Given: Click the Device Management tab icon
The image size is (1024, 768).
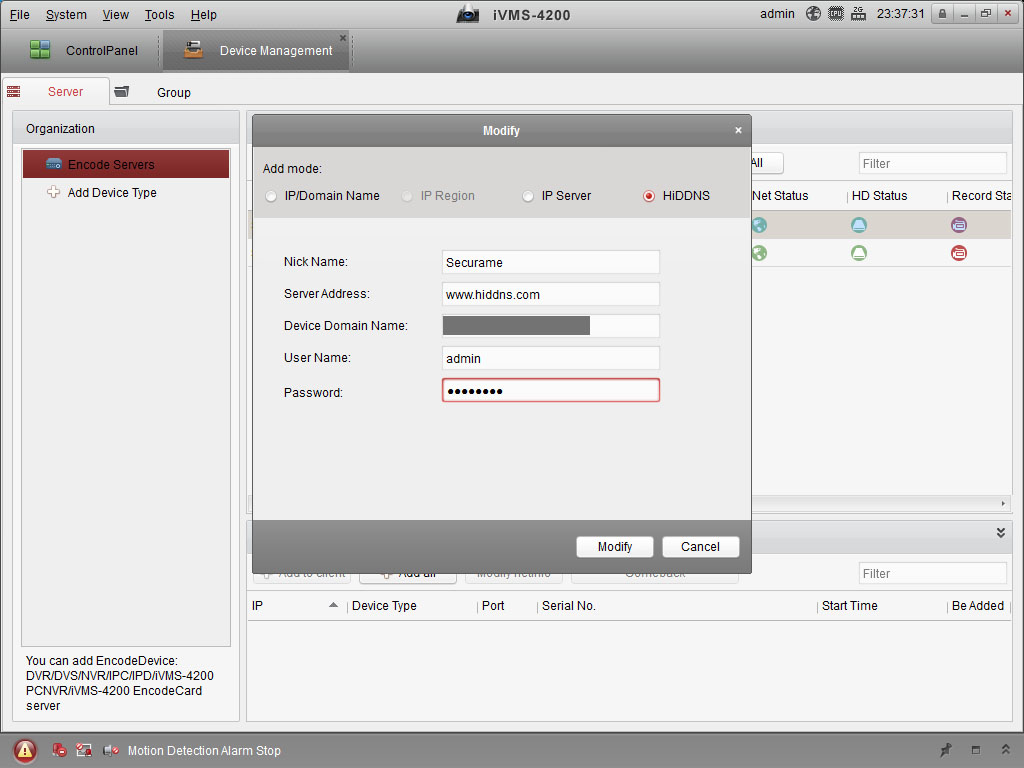Looking at the screenshot, I should point(193,50).
